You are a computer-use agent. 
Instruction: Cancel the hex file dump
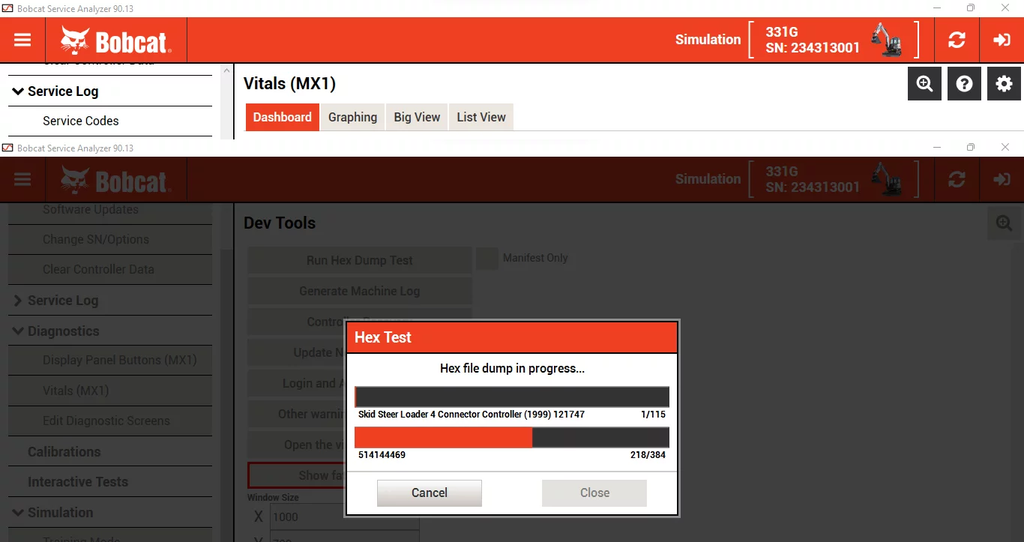[429, 492]
